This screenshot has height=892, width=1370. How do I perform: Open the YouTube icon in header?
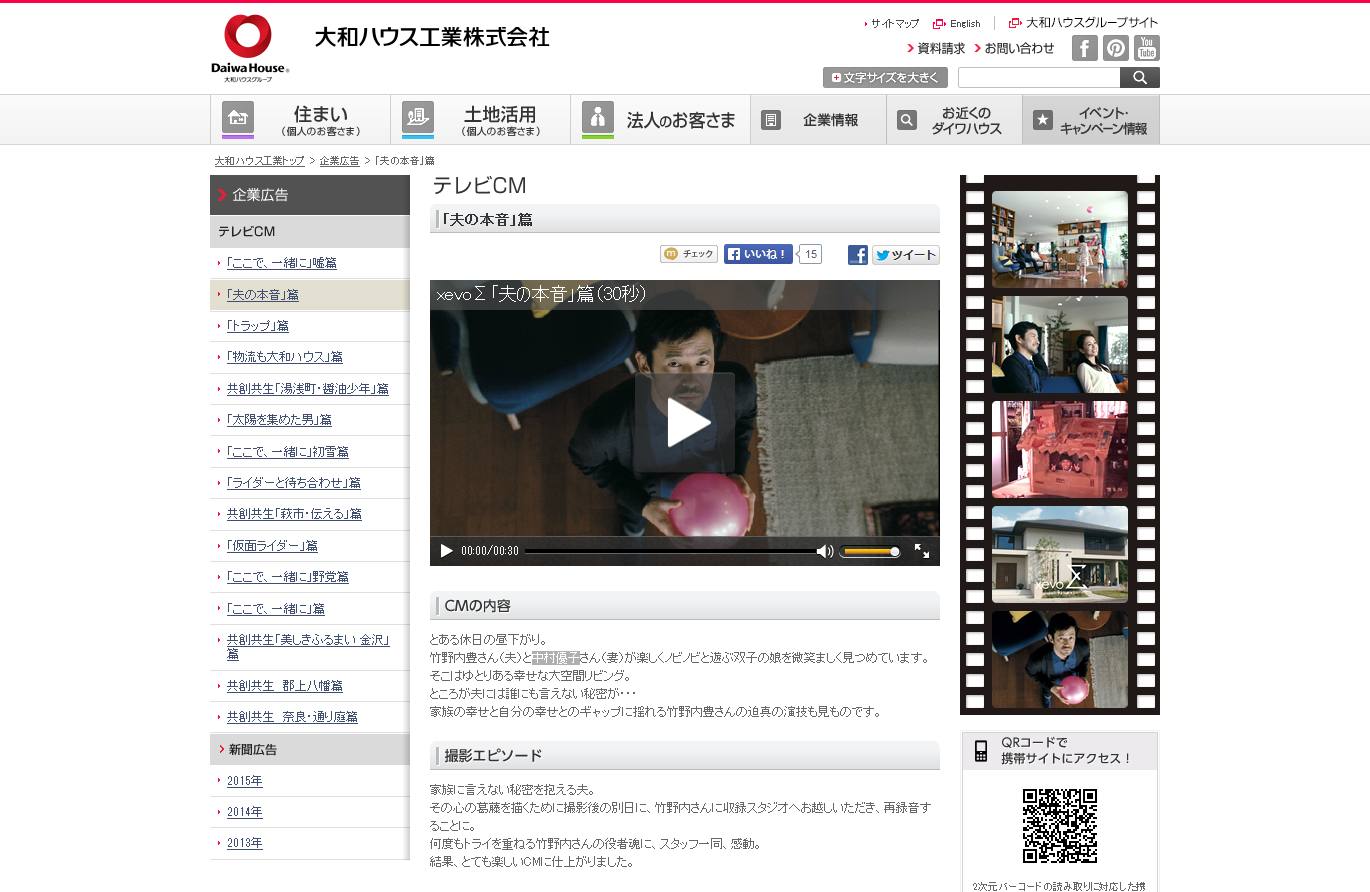pyautogui.click(x=1147, y=48)
